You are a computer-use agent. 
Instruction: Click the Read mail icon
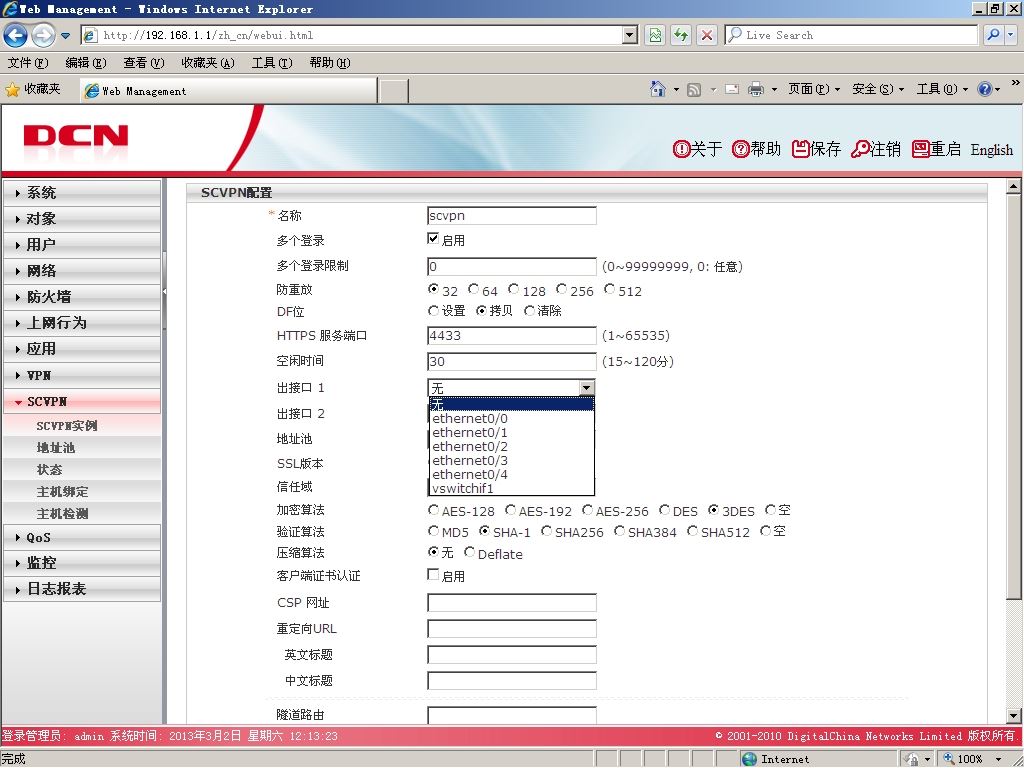click(732, 89)
